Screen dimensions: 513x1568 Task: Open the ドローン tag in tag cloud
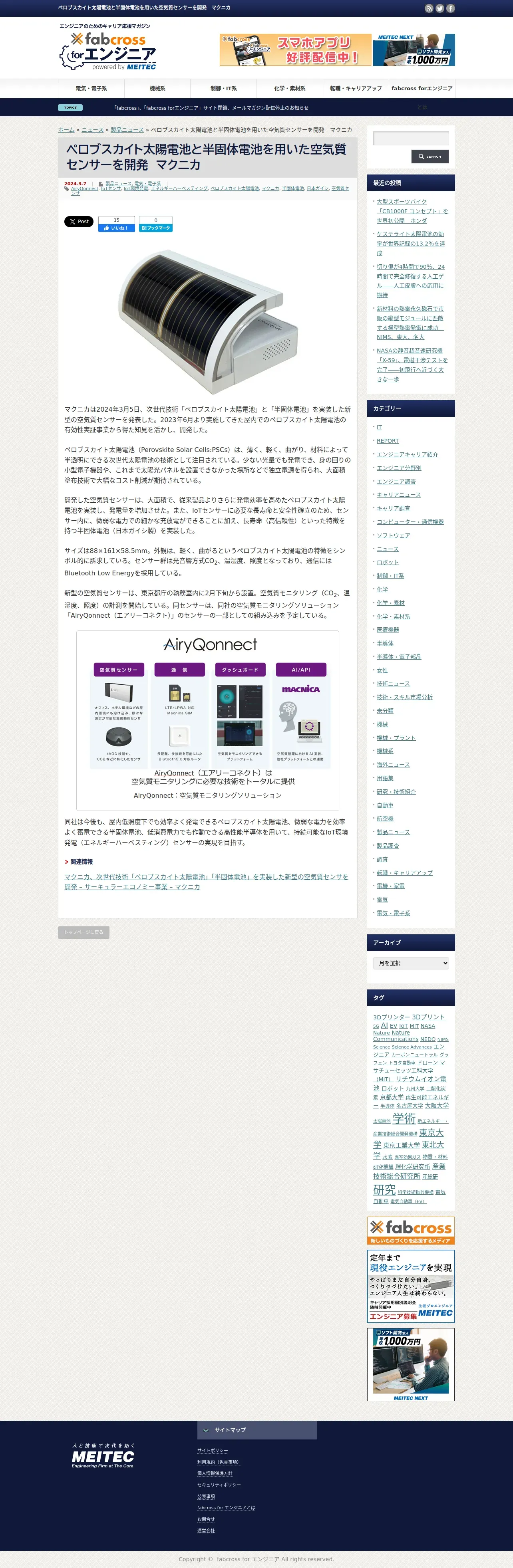(427, 1062)
